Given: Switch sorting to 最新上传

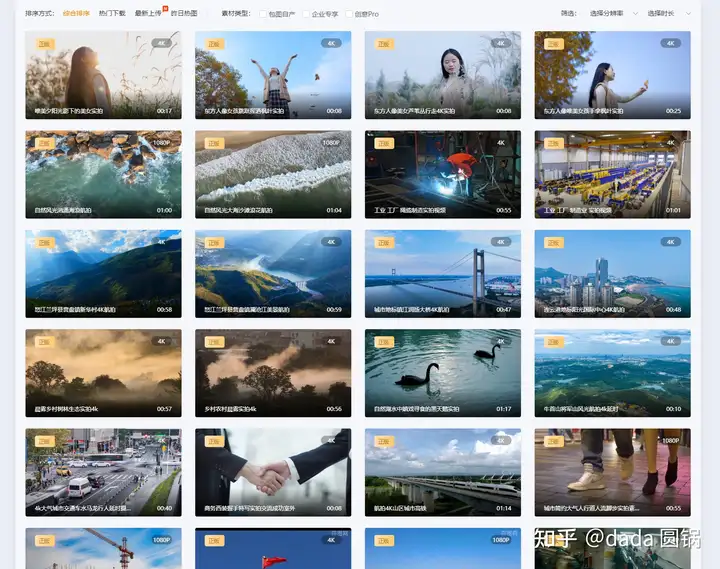Looking at the screenshot, I should point(148,13).
